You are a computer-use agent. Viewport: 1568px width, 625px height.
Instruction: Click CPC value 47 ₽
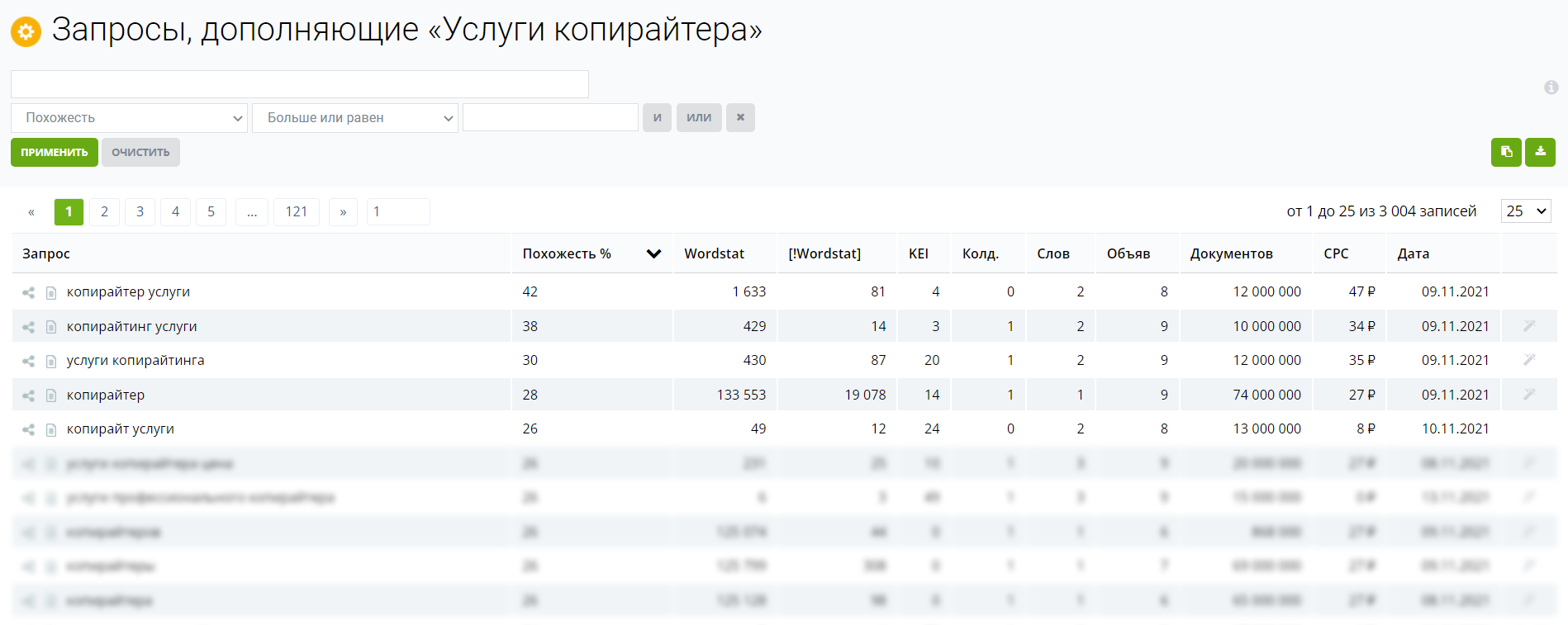pyautogui.click(x=1361, y=291)
